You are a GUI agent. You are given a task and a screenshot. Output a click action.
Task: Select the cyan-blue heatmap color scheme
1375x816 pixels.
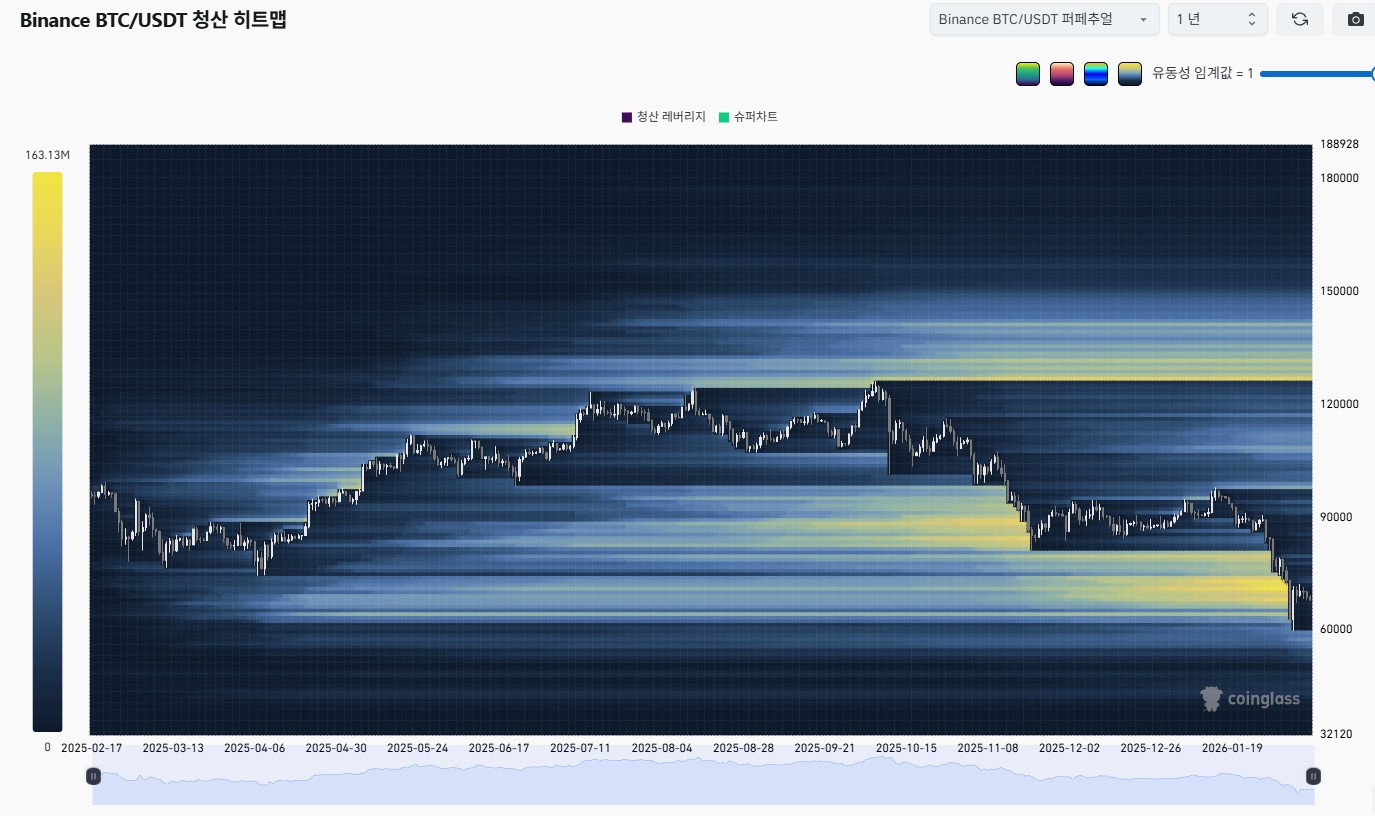pos(1096,74)
